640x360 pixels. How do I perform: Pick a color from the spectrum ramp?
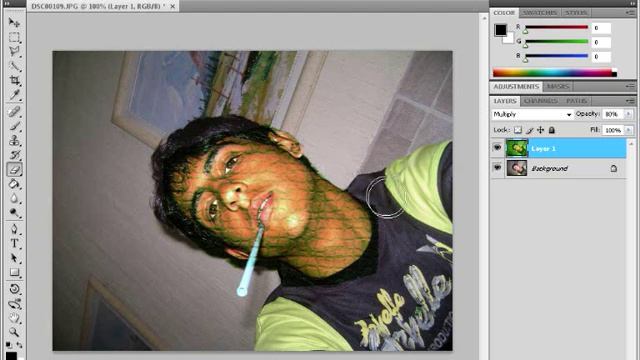tap(554, 73)
